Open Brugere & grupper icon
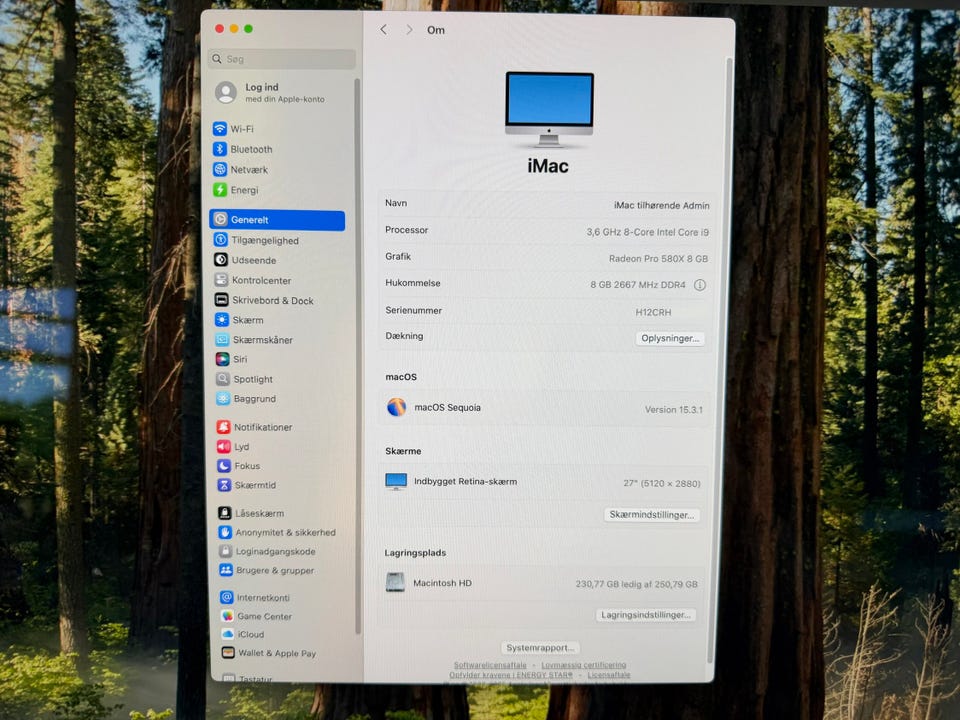The height and width of the screenshot is (720, 960). click(x=226, y=570)
